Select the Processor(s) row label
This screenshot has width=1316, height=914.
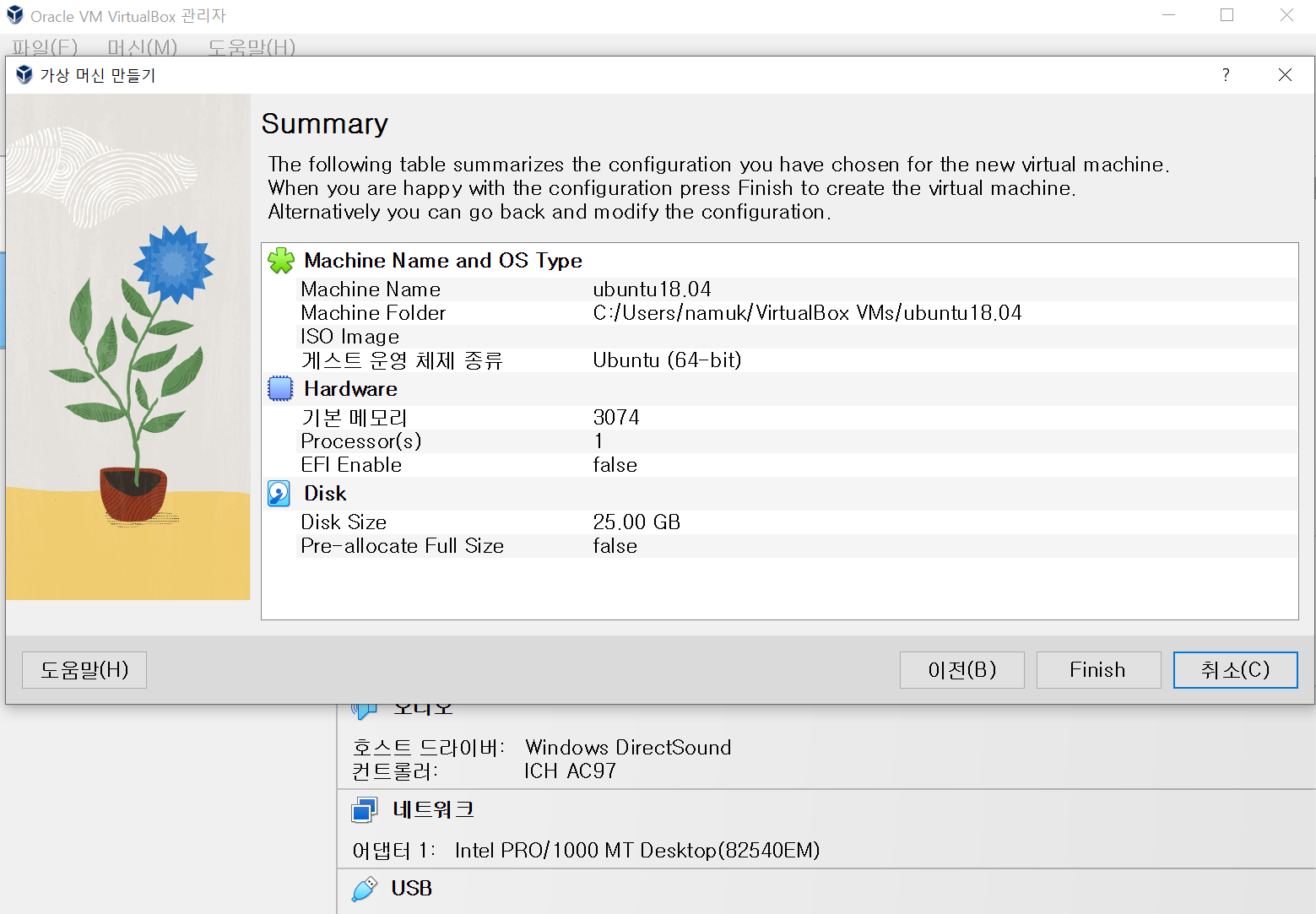360,441
